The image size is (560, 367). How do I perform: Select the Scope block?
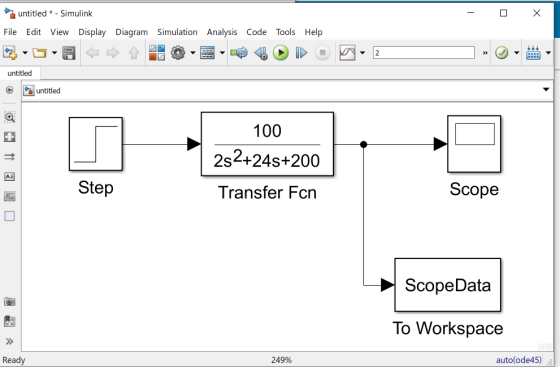click(x=474, y=144)
